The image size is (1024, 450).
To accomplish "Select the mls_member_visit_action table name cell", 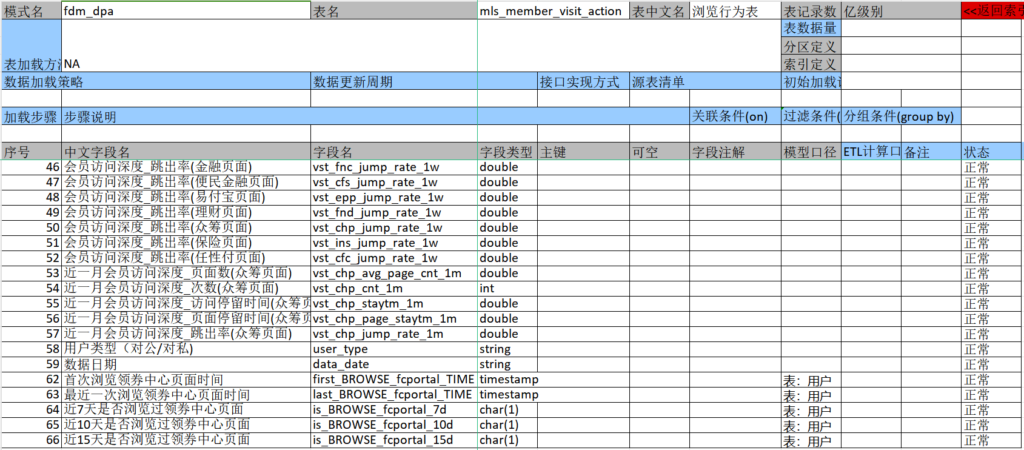I will 551,11.
